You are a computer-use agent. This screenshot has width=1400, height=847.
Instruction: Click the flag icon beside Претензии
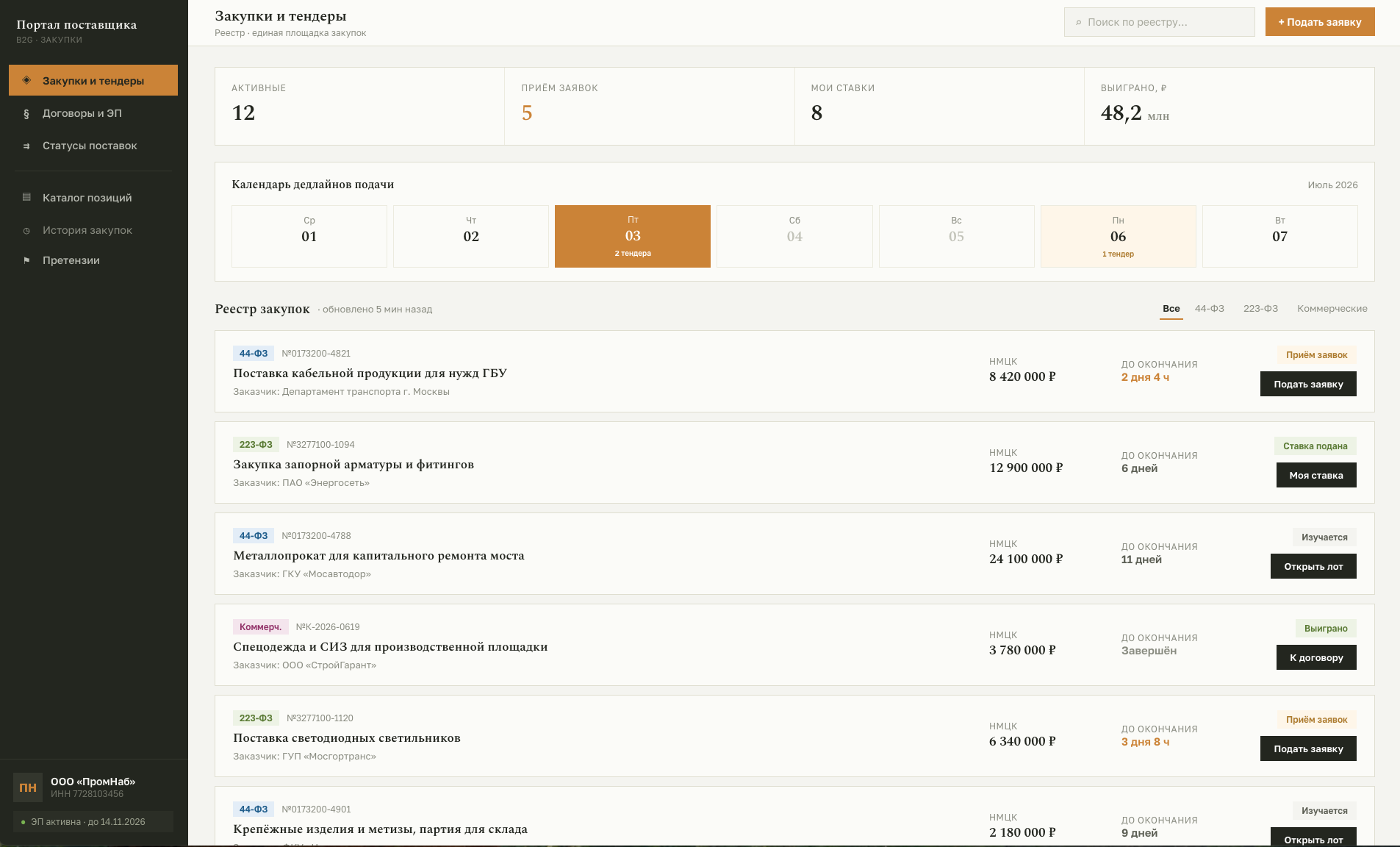(x=26, y=260)
